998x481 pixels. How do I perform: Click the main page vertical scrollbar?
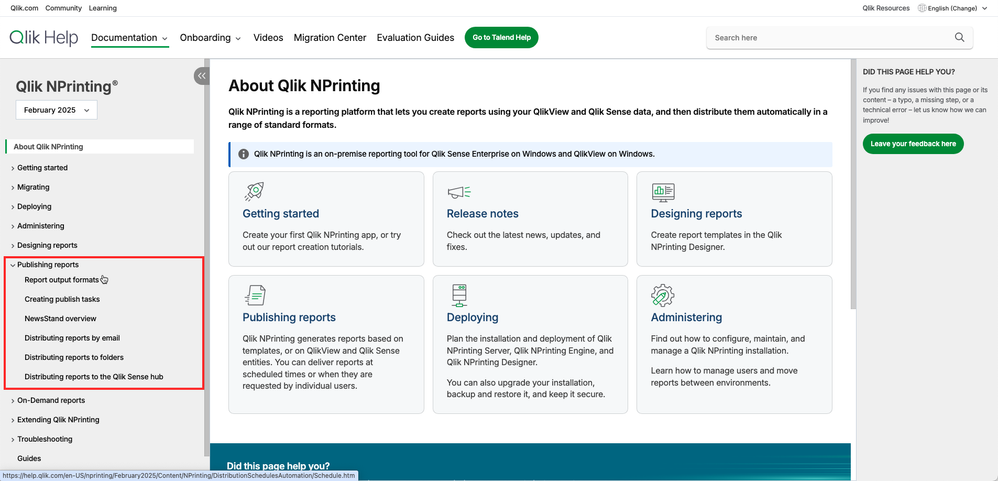pos(853,185)
